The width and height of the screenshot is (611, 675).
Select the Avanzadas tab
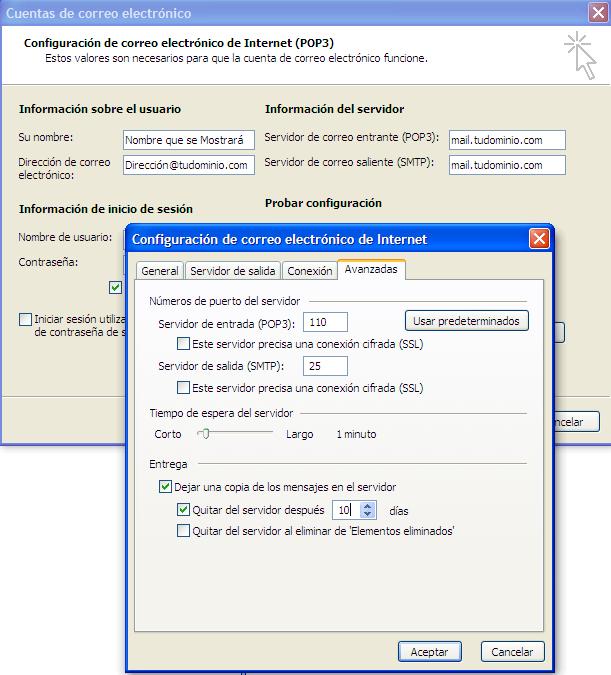pyautogui.click(x=371, y=269)
